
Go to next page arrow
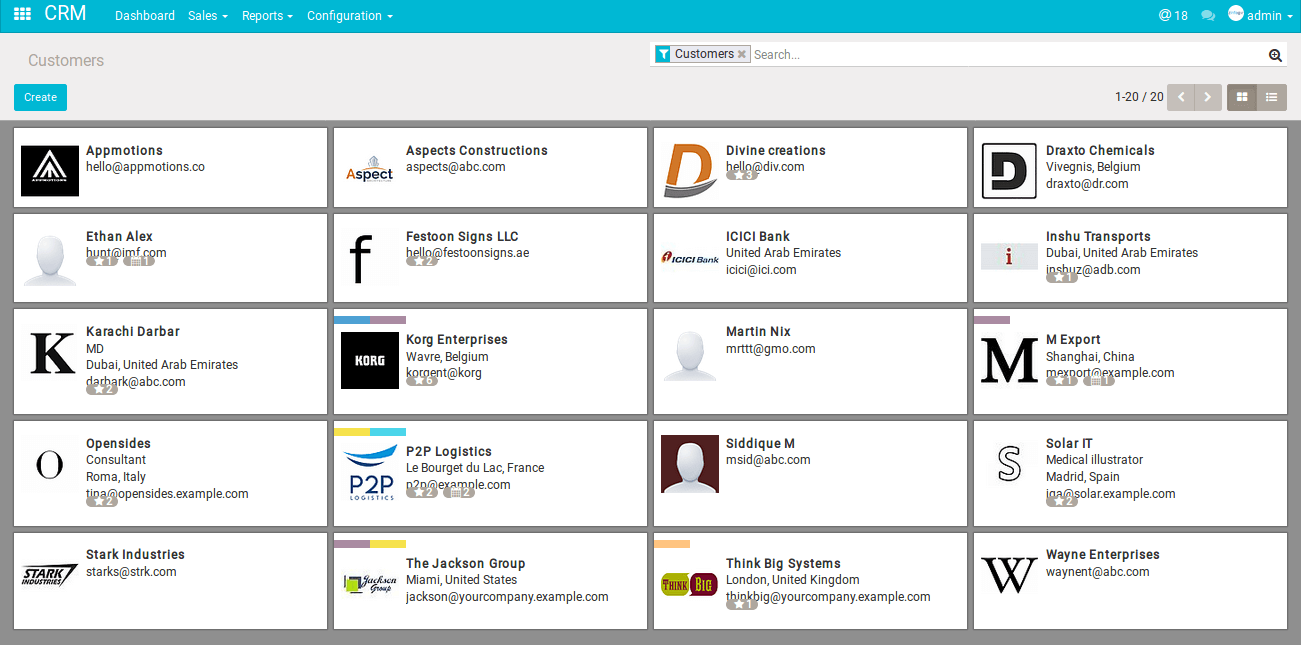[x=1208, y=97]
